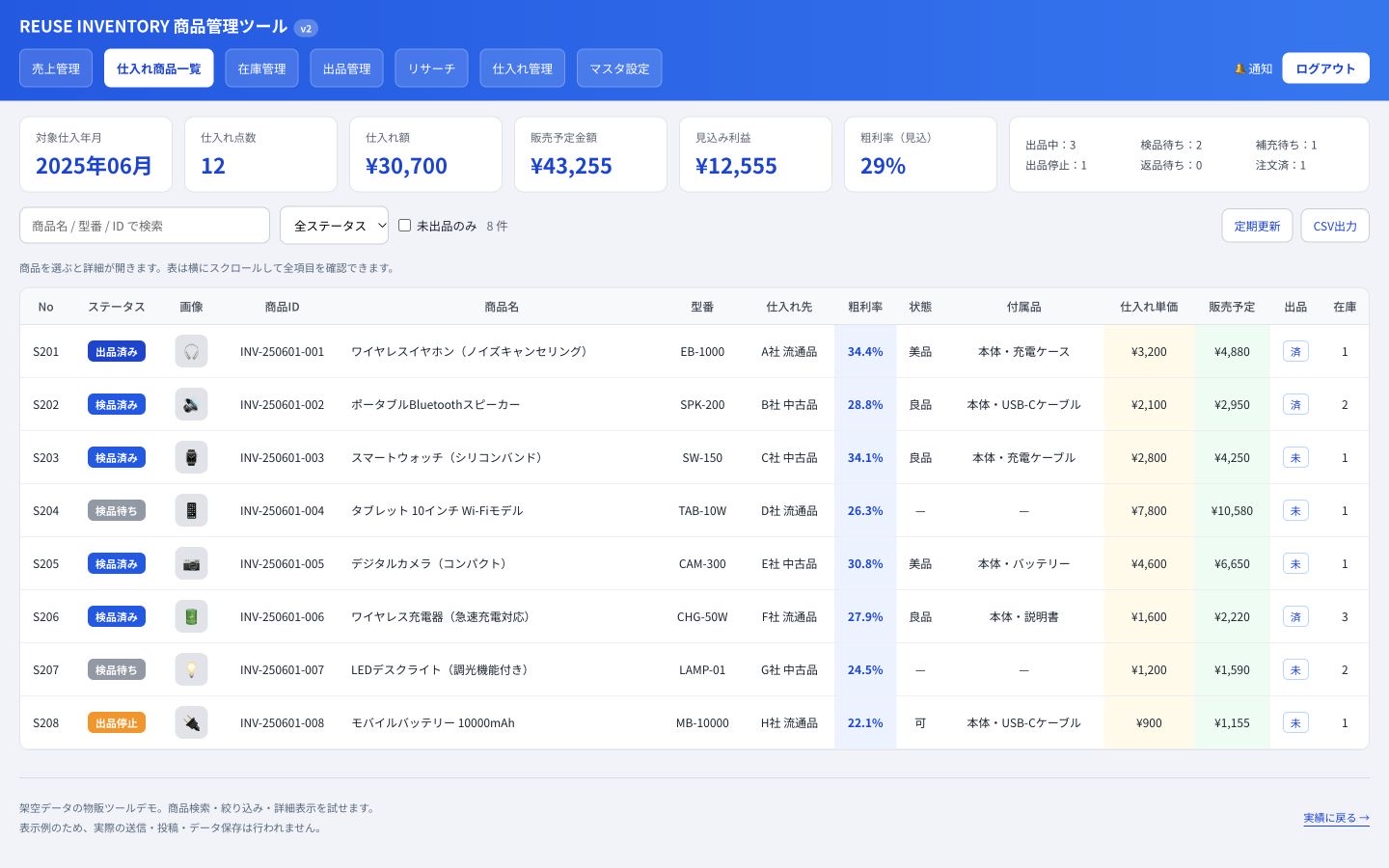Image resolution: width=1389 pixels, height=868 pixels.
Task: Select product ID INV-250601-004
Action: click(282, 510)
